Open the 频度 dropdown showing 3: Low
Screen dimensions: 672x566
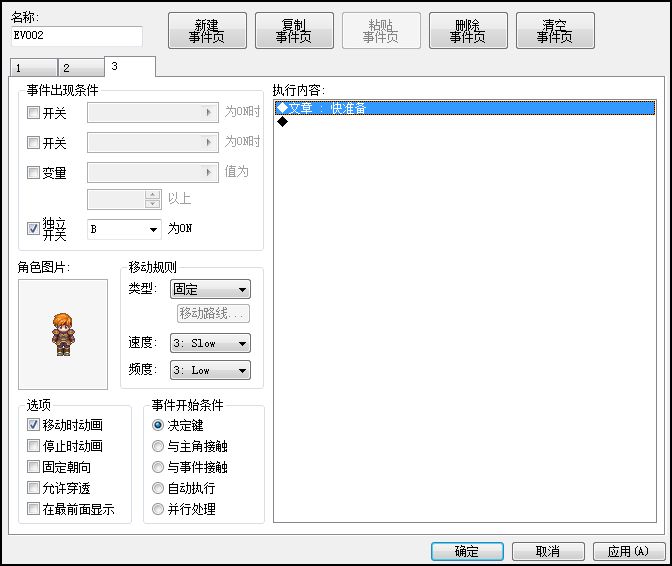coord(210,370)
